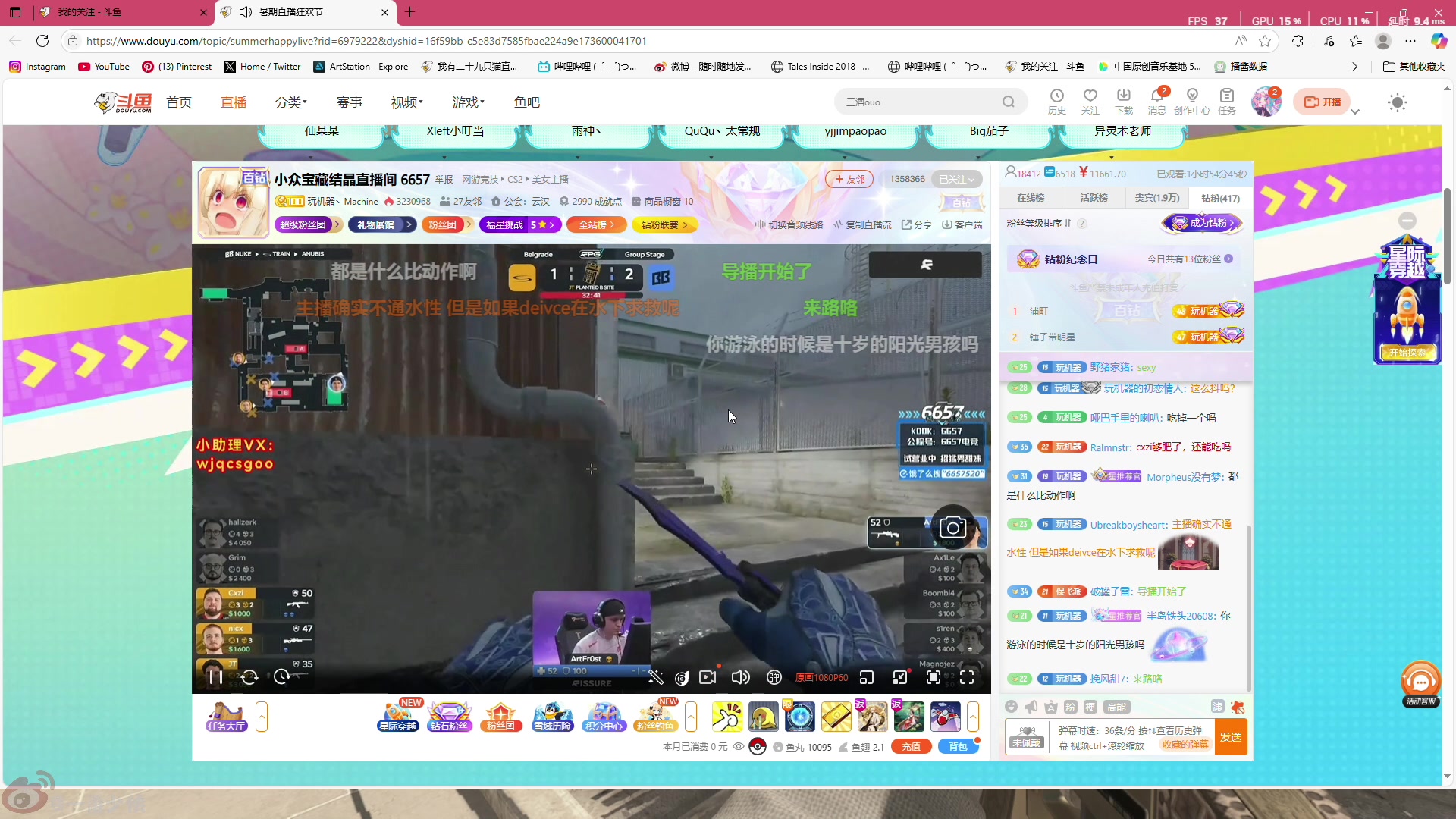Switch to 贵宾(1.9万) tab
The image size is (1456, 819).
(1156, 198)
